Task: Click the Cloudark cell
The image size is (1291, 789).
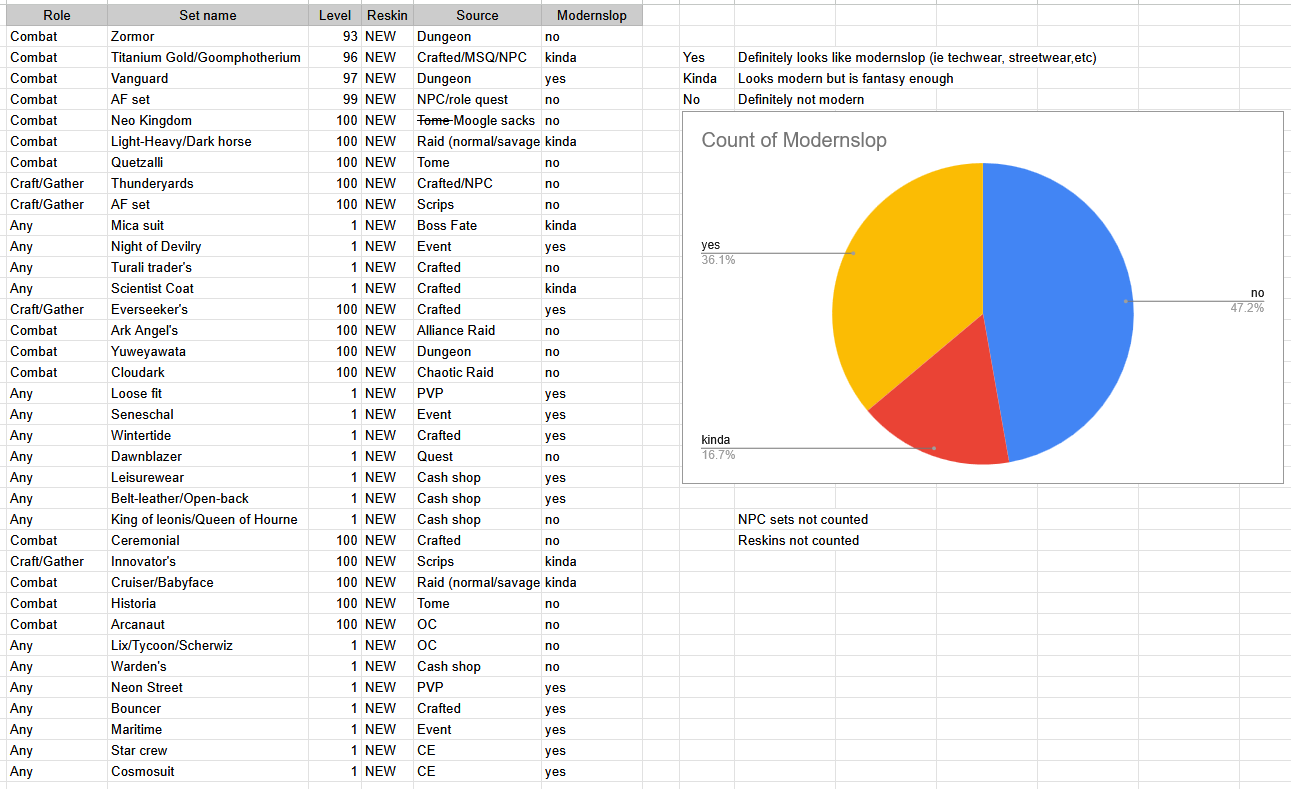Action: [x=208, y=372]
